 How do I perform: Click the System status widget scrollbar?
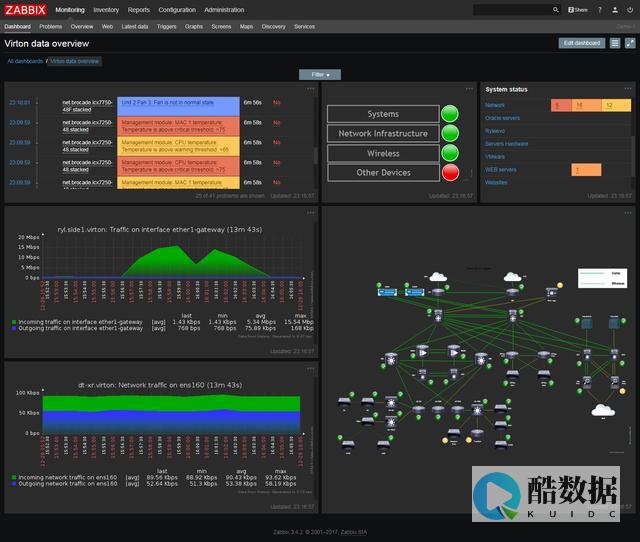point(633,155)
